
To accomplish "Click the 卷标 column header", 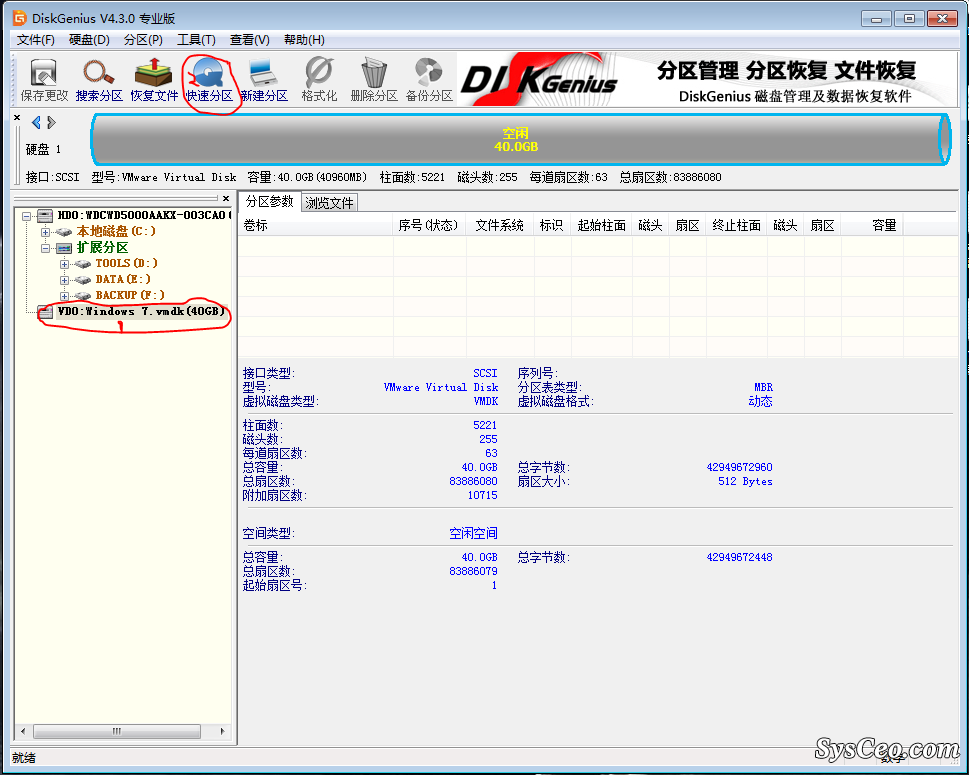I will [316, 226].
